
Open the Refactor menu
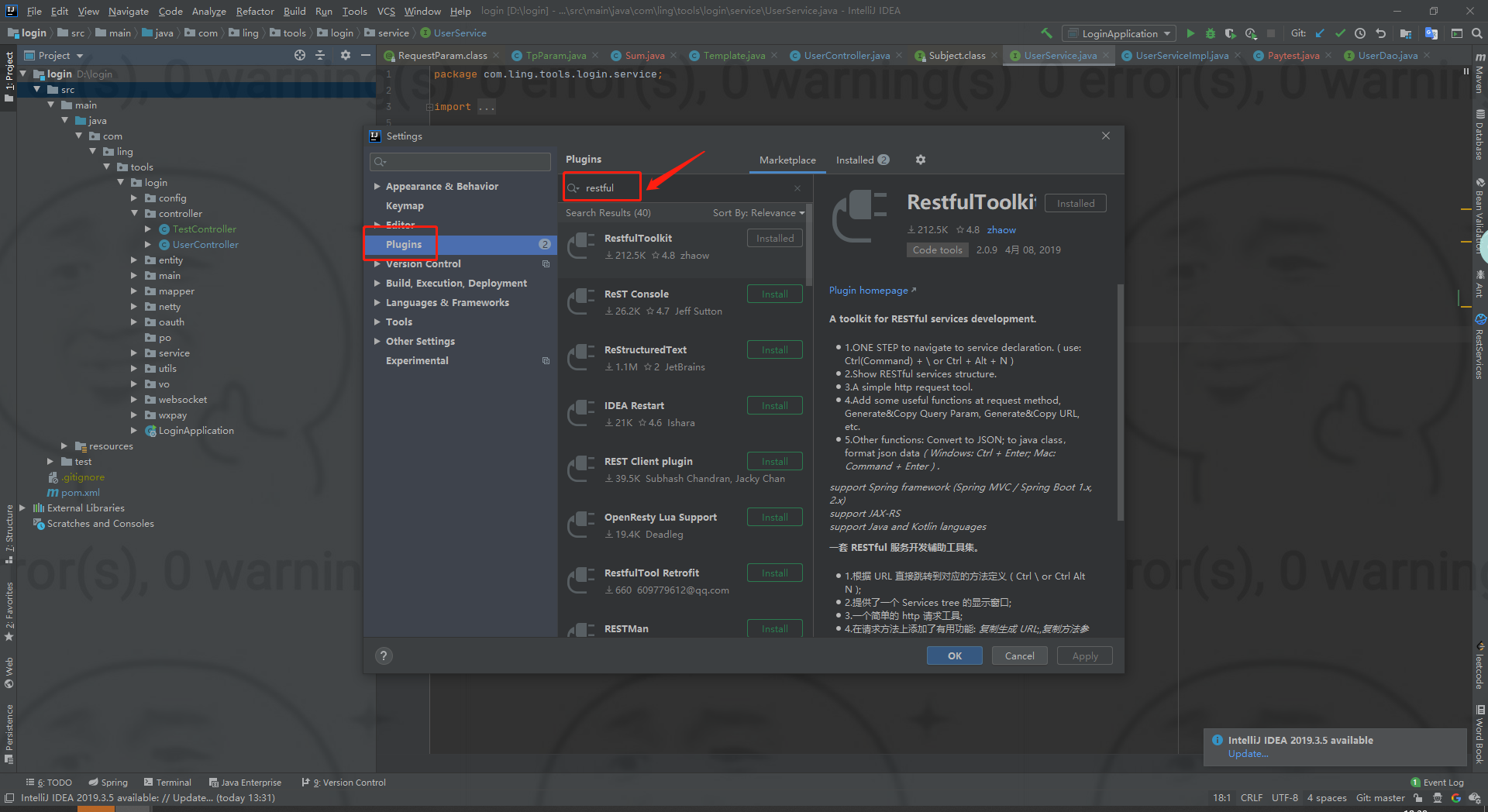coord(255,11)
